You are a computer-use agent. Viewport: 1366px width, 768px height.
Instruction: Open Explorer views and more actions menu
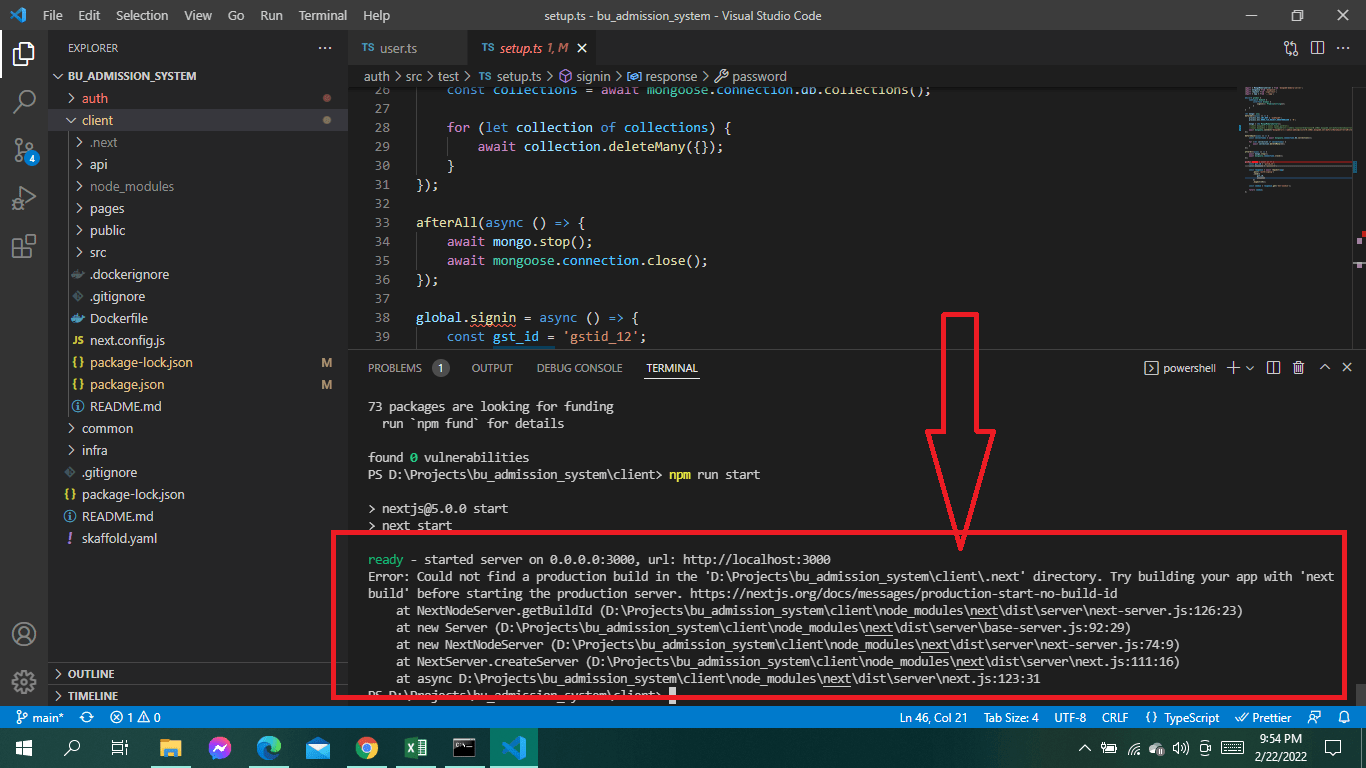pyautogui.click(x=325, y=48)
